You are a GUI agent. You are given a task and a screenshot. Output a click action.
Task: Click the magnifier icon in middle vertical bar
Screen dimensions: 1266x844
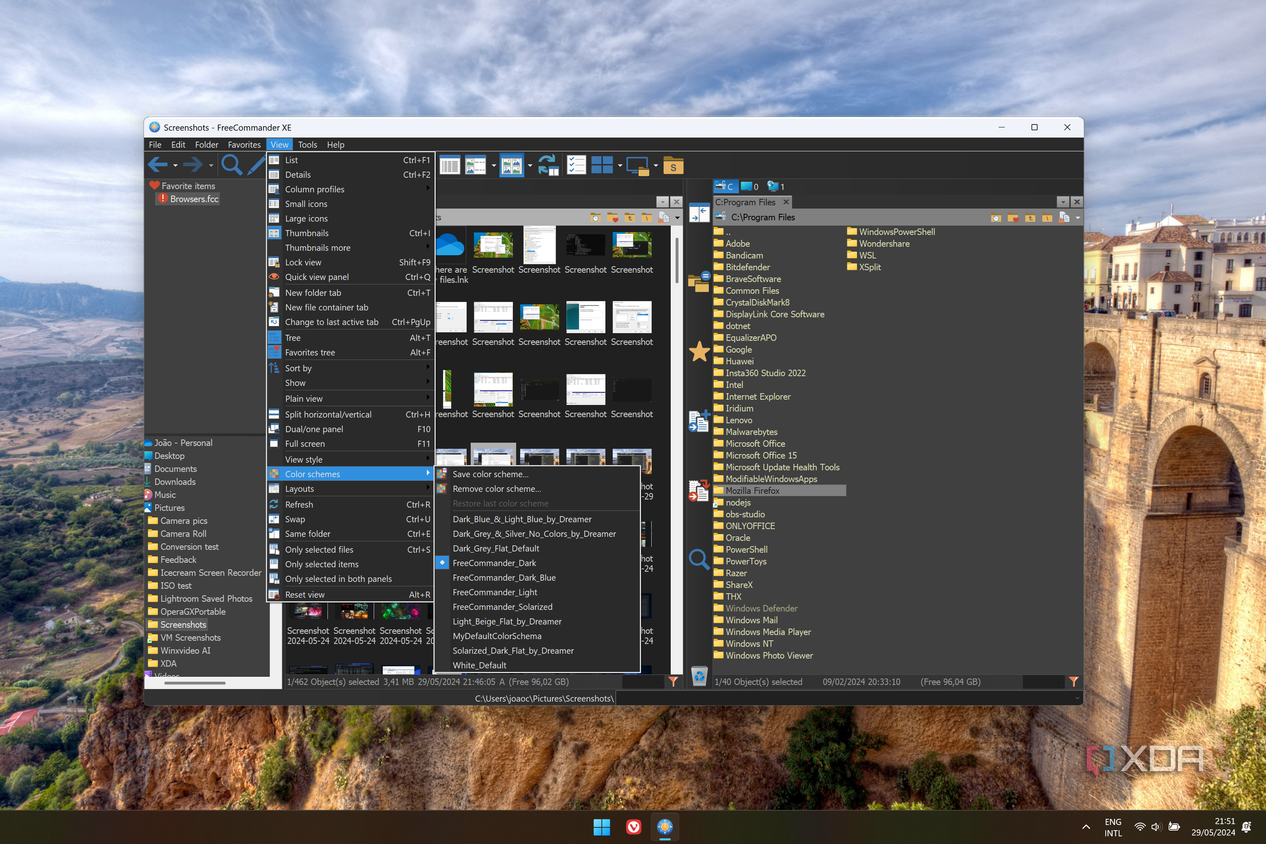[x=699, y=560]
